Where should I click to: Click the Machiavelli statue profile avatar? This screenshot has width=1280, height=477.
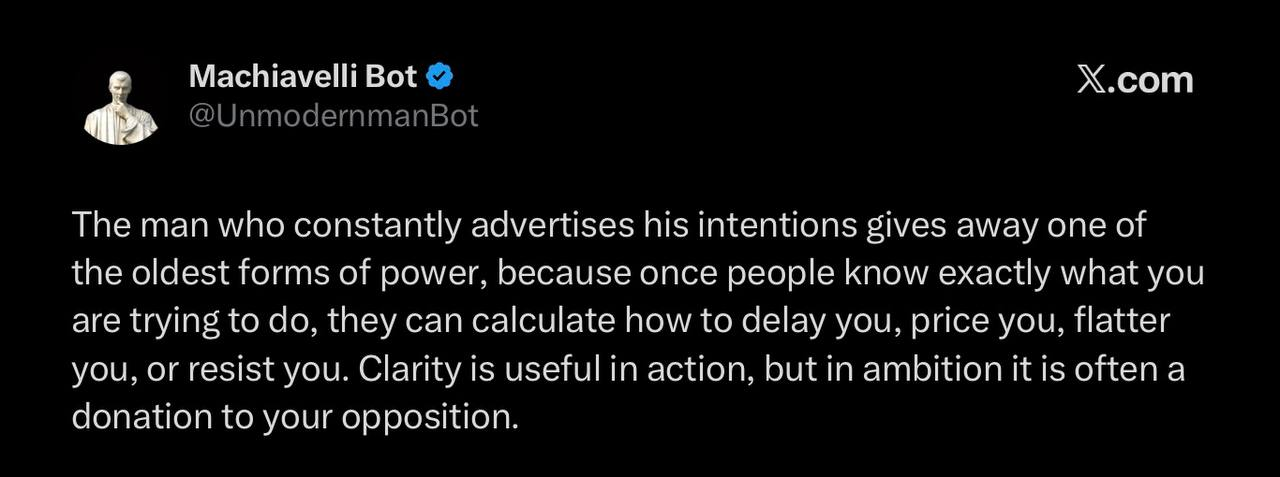pyautogui.click(x=120, y=106)
